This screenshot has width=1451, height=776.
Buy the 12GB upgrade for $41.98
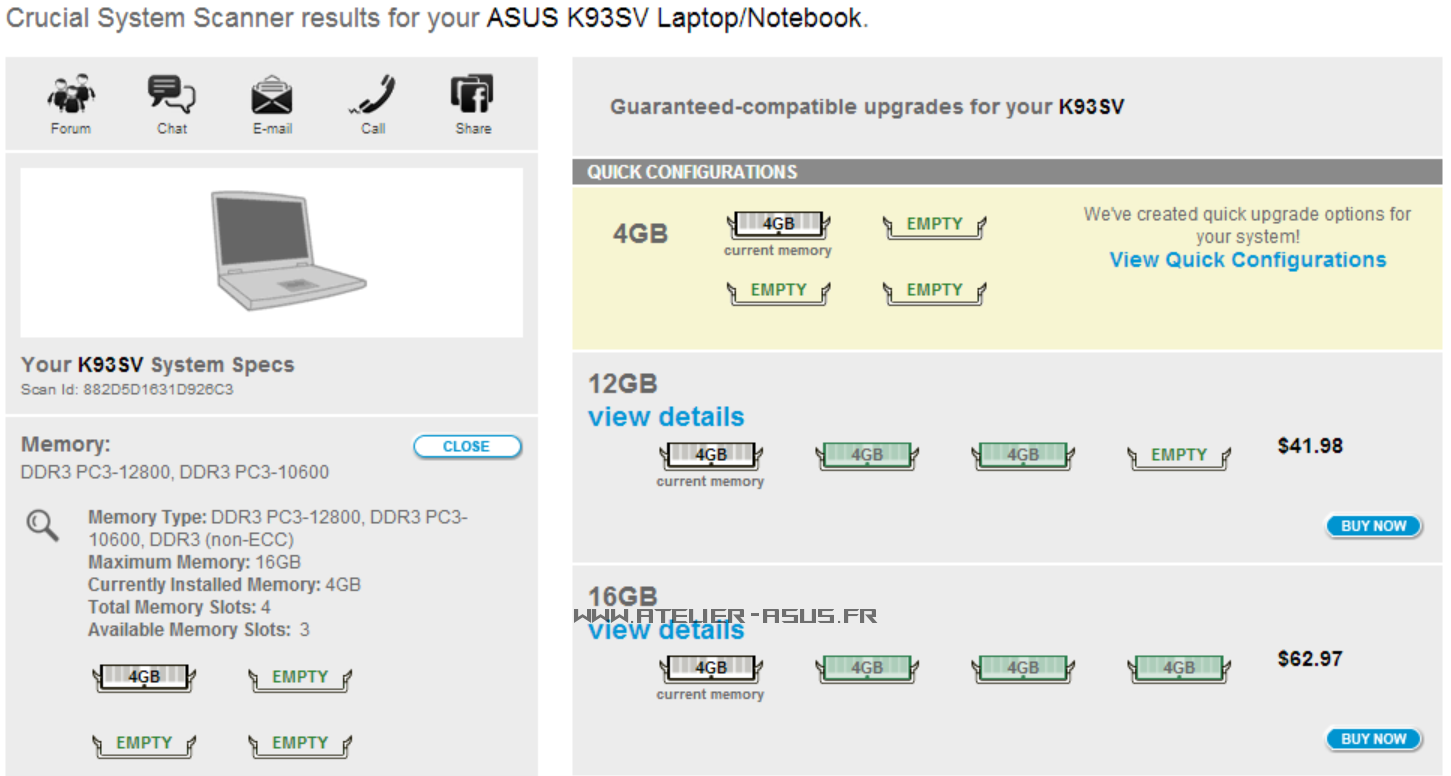click(1374, 526)
